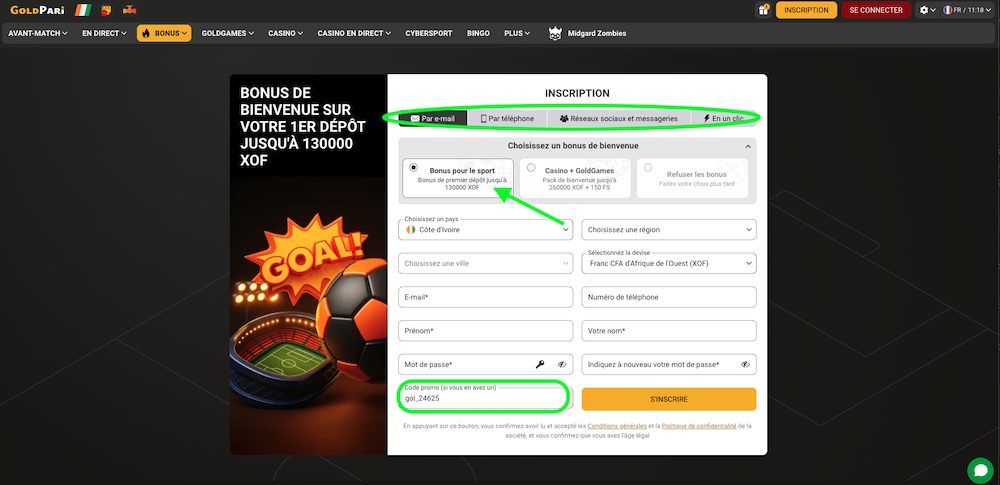Click the envelope icon on Par e-mail tab
The width and height of the screenshot is (1000, 485).
(x=415, y=119)
